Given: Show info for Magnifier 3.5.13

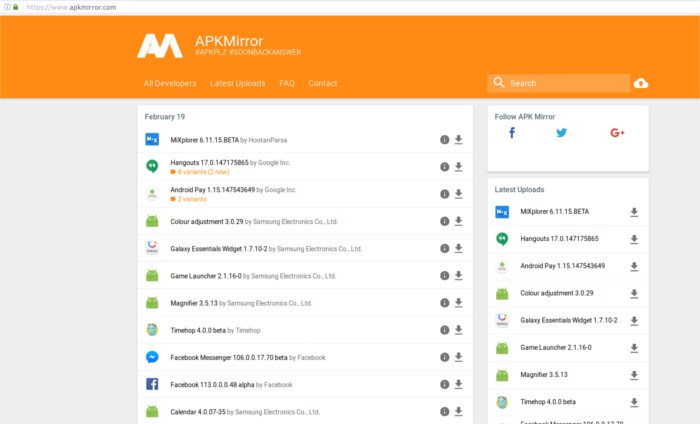Looking at the screenshot, I should (444, 303).
